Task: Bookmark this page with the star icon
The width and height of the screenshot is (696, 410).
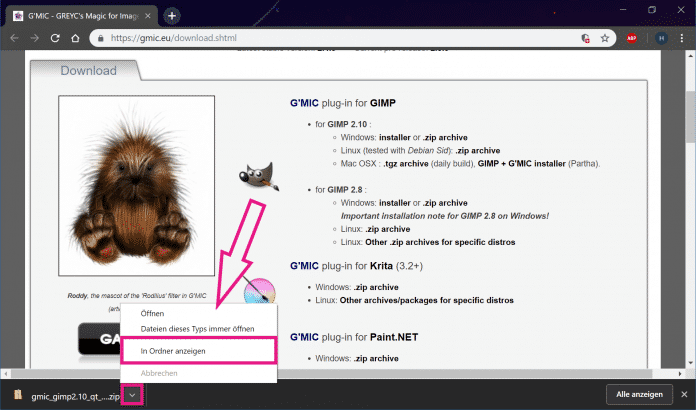Action: click(605, 38)
